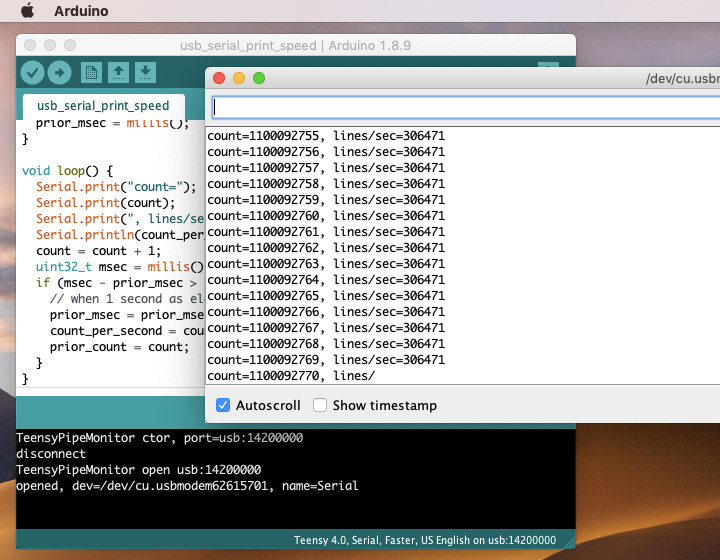720x560 pixels.
Task: Click the /dev/cu.usb serial monitor title
Action: (x=683, y=78)
